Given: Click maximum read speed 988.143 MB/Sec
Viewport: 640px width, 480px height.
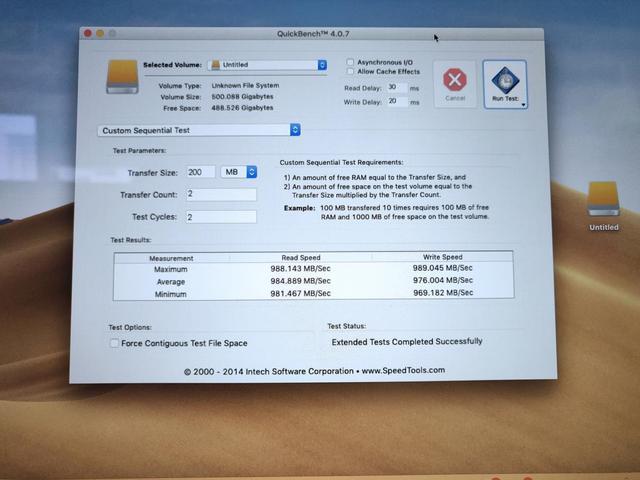Looking at the screenshot, I should [300, 269].
